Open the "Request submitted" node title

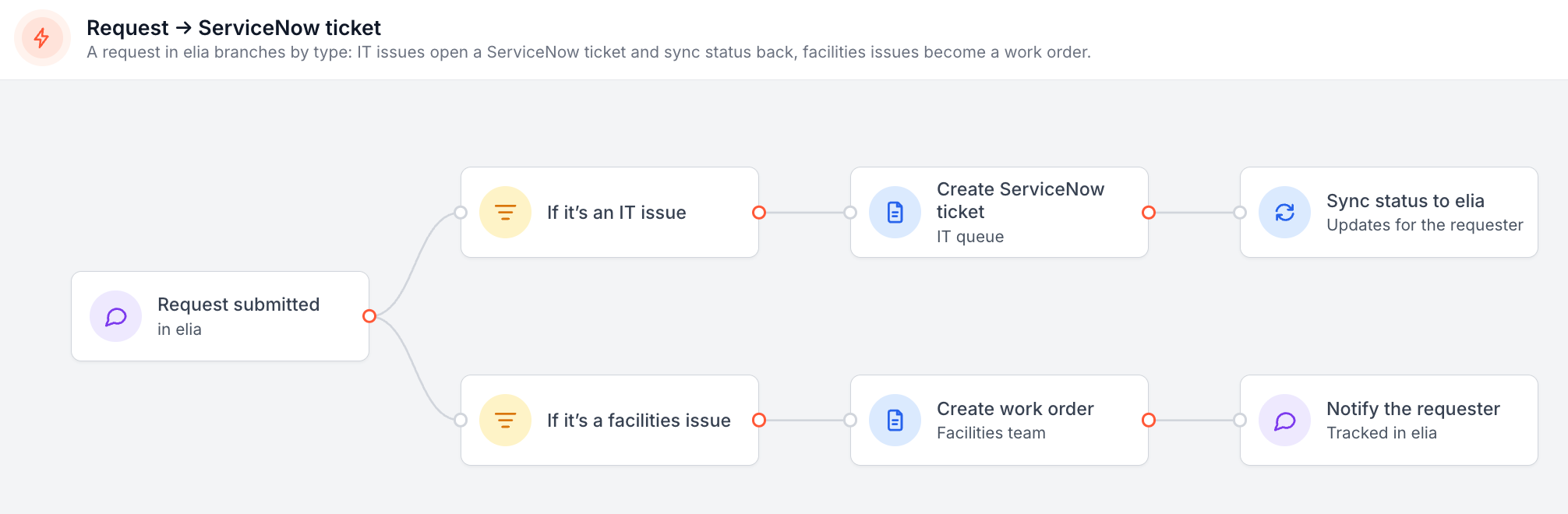click(238, 305)
